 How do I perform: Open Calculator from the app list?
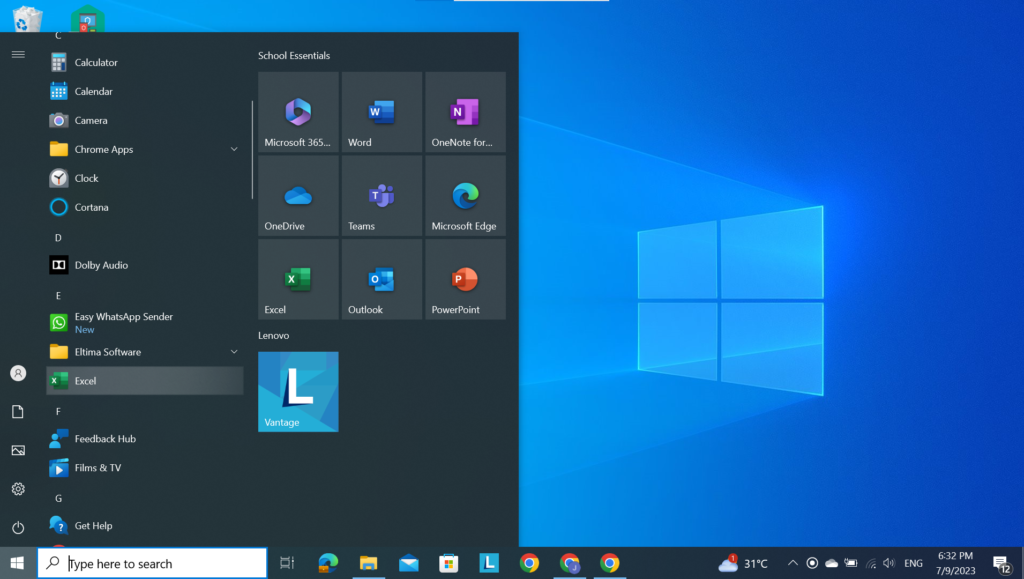click(144, 63)
